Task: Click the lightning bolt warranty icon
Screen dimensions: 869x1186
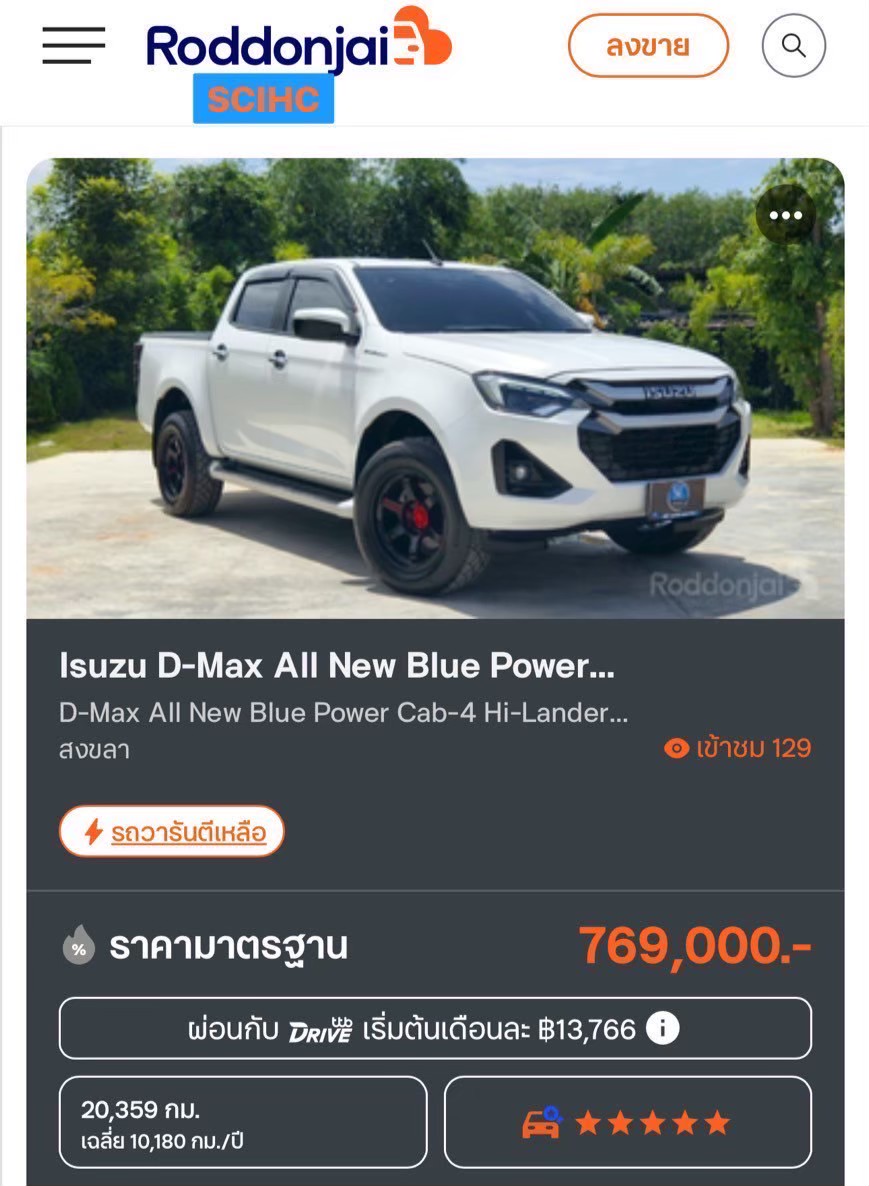Action: point(93,831)
